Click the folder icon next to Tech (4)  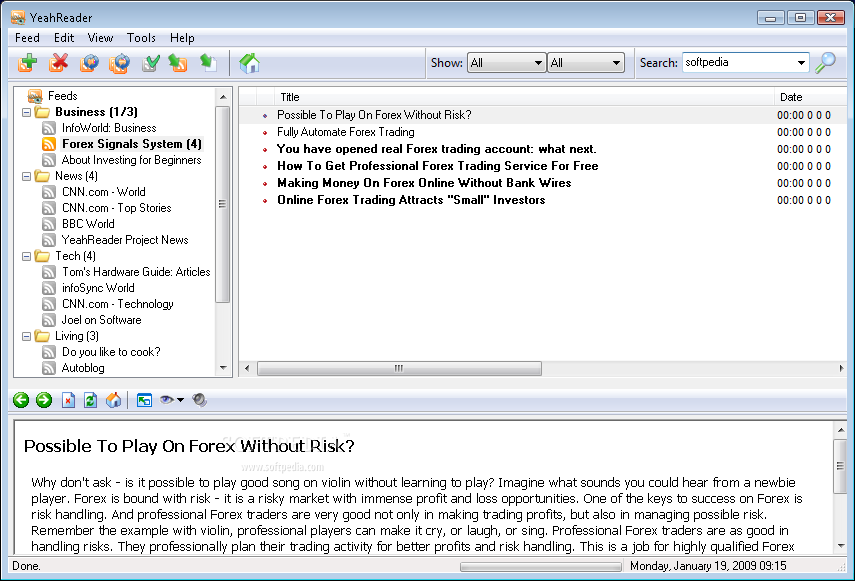[42, 256]
